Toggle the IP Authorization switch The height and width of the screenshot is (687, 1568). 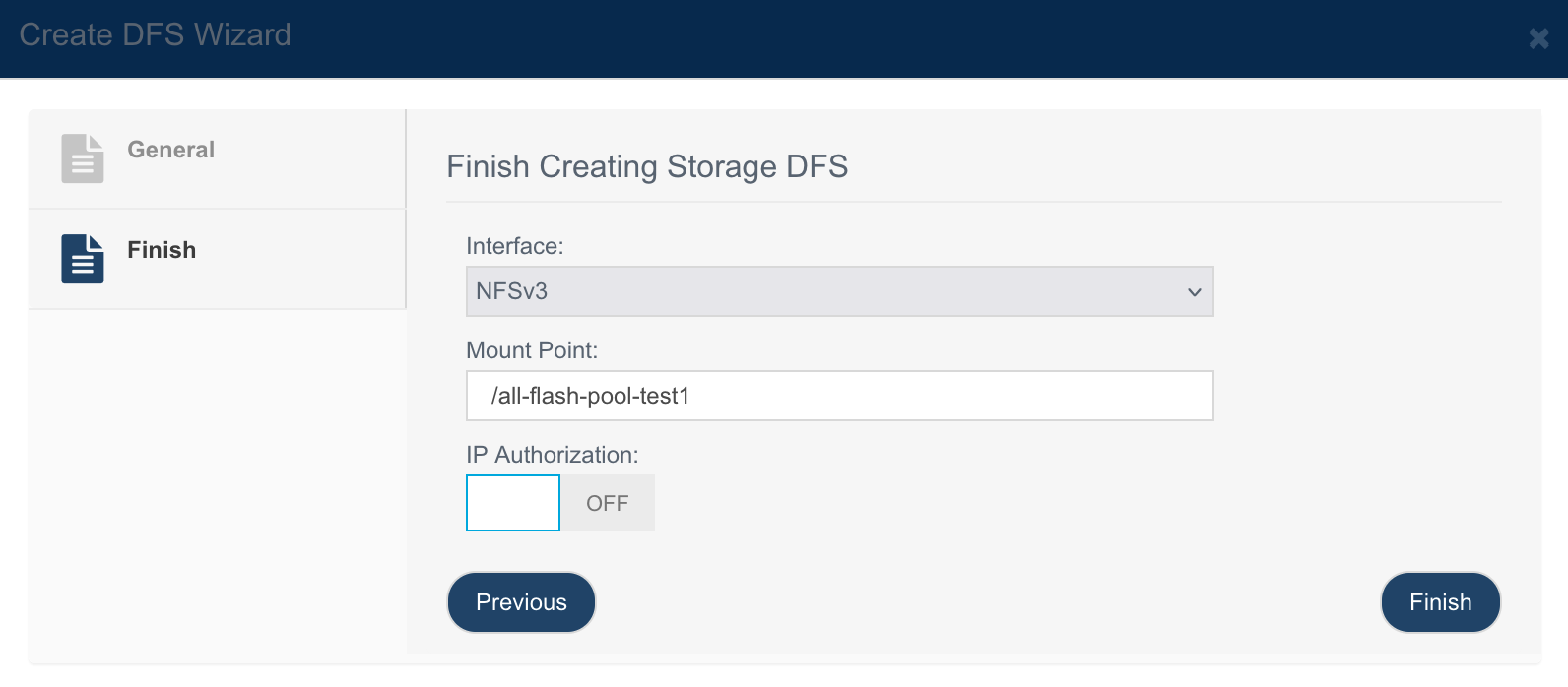pyautogui.click(x=560, y=503)
